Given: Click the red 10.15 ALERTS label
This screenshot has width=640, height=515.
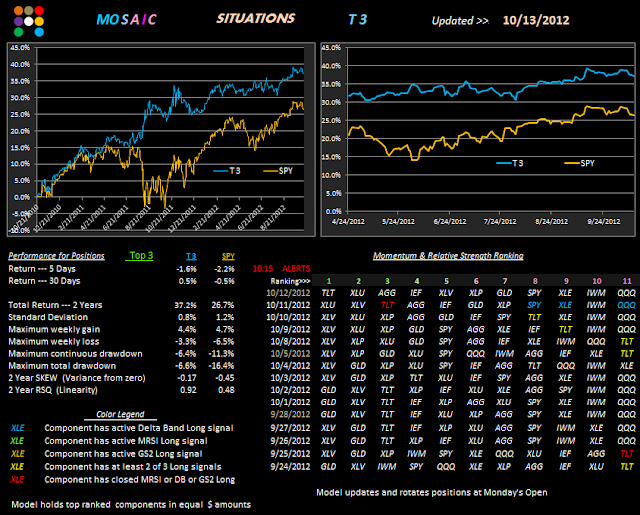Looking at the screenshot, I should (281, 269).
